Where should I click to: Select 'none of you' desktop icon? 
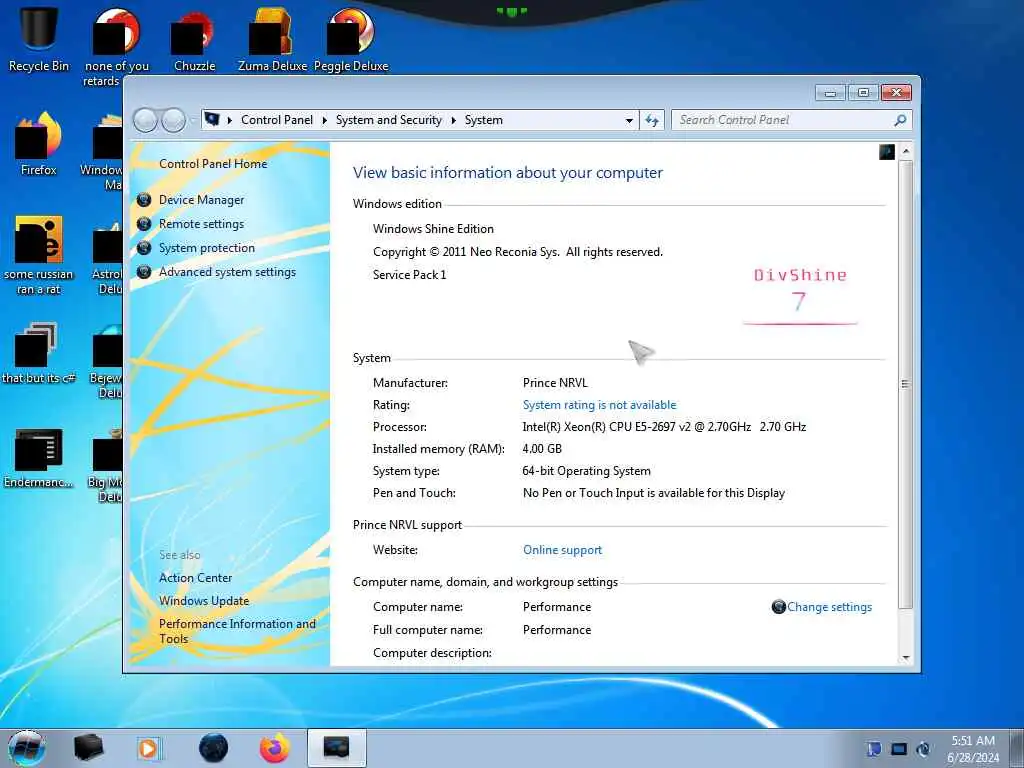(116, 46)
